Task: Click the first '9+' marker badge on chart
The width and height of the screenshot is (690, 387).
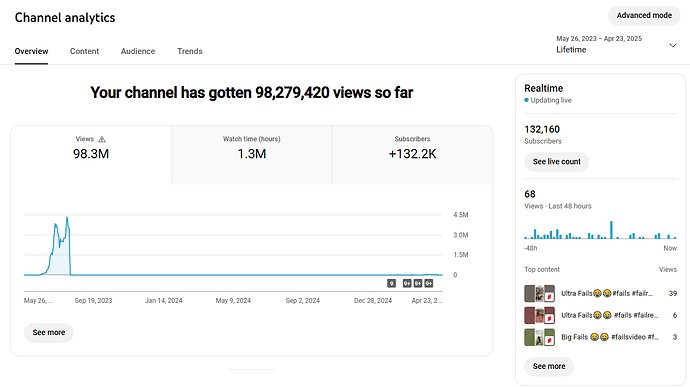Action: [407, 284]
